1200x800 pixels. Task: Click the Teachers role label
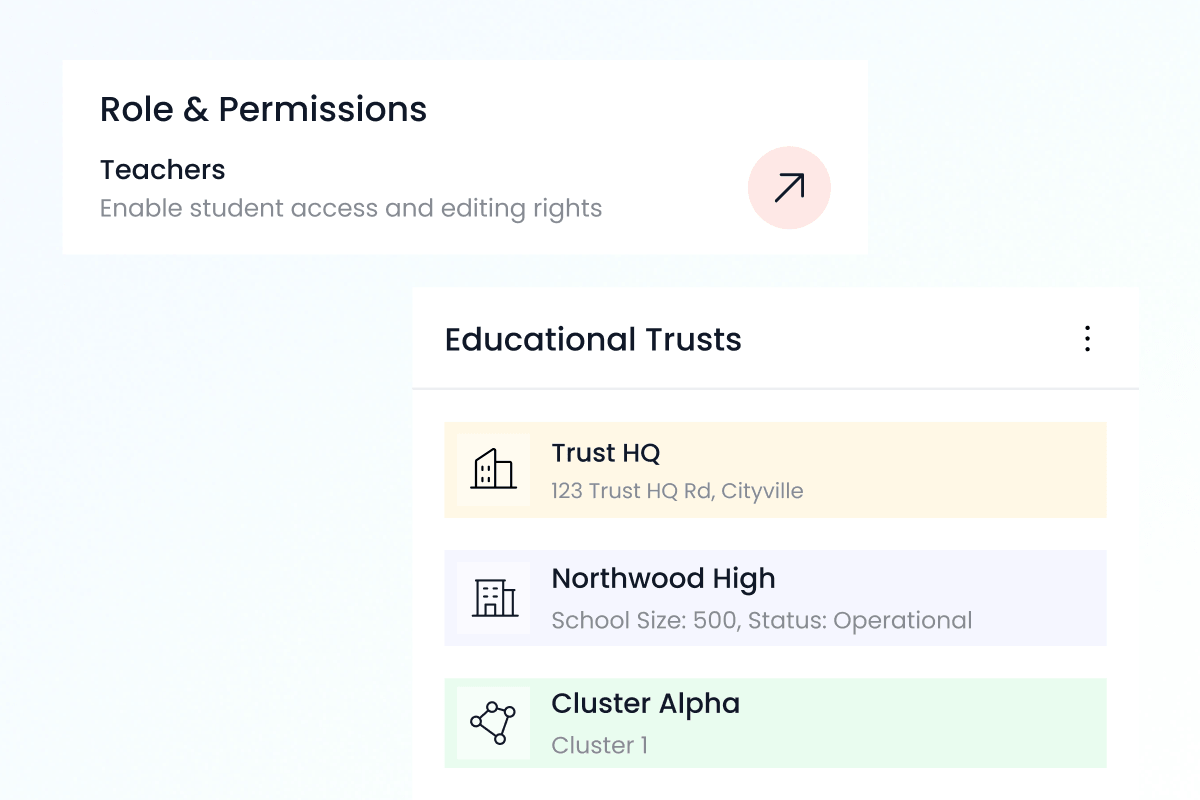[162, 170]
